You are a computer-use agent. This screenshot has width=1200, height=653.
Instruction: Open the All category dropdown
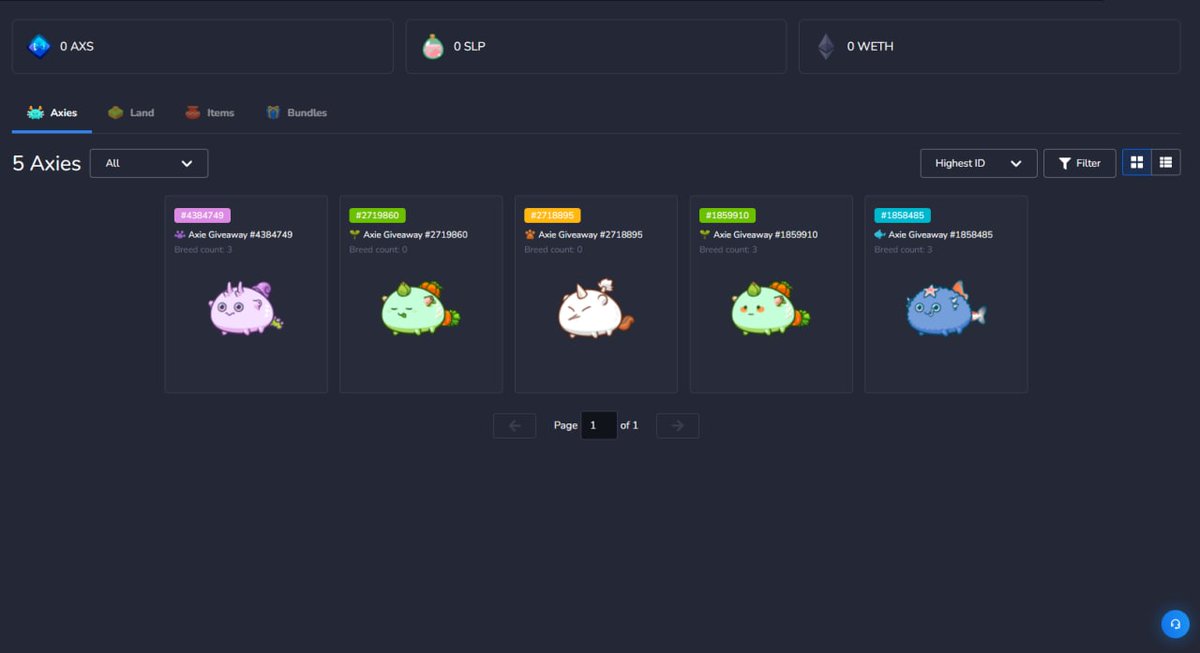[149, 163]
